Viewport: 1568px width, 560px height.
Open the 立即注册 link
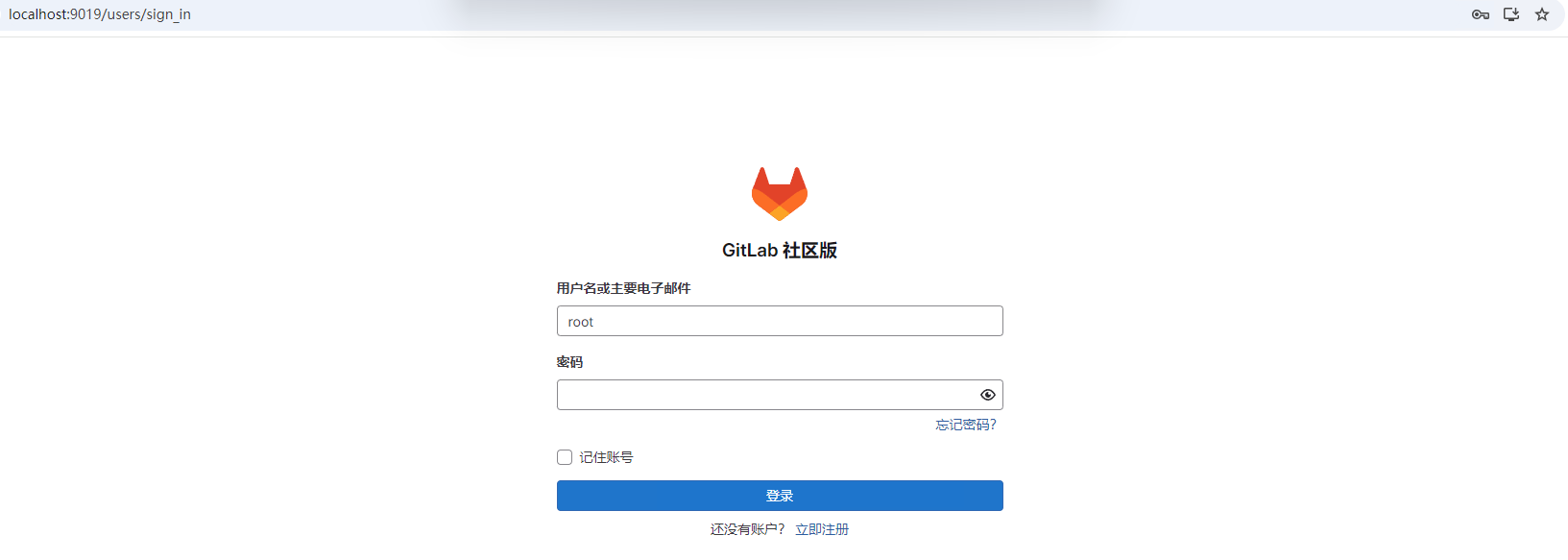point(822,529)
